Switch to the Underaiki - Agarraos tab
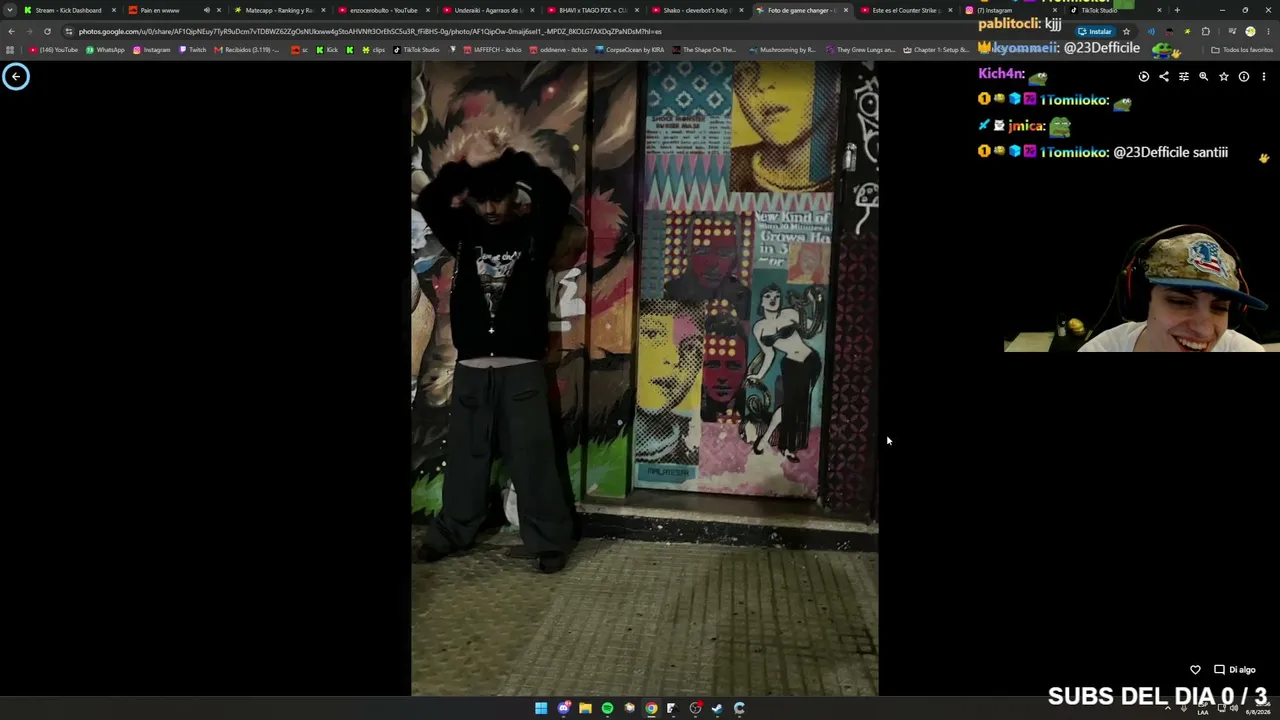The width and height of the screenshot is (1280, 720). (489, 10)
